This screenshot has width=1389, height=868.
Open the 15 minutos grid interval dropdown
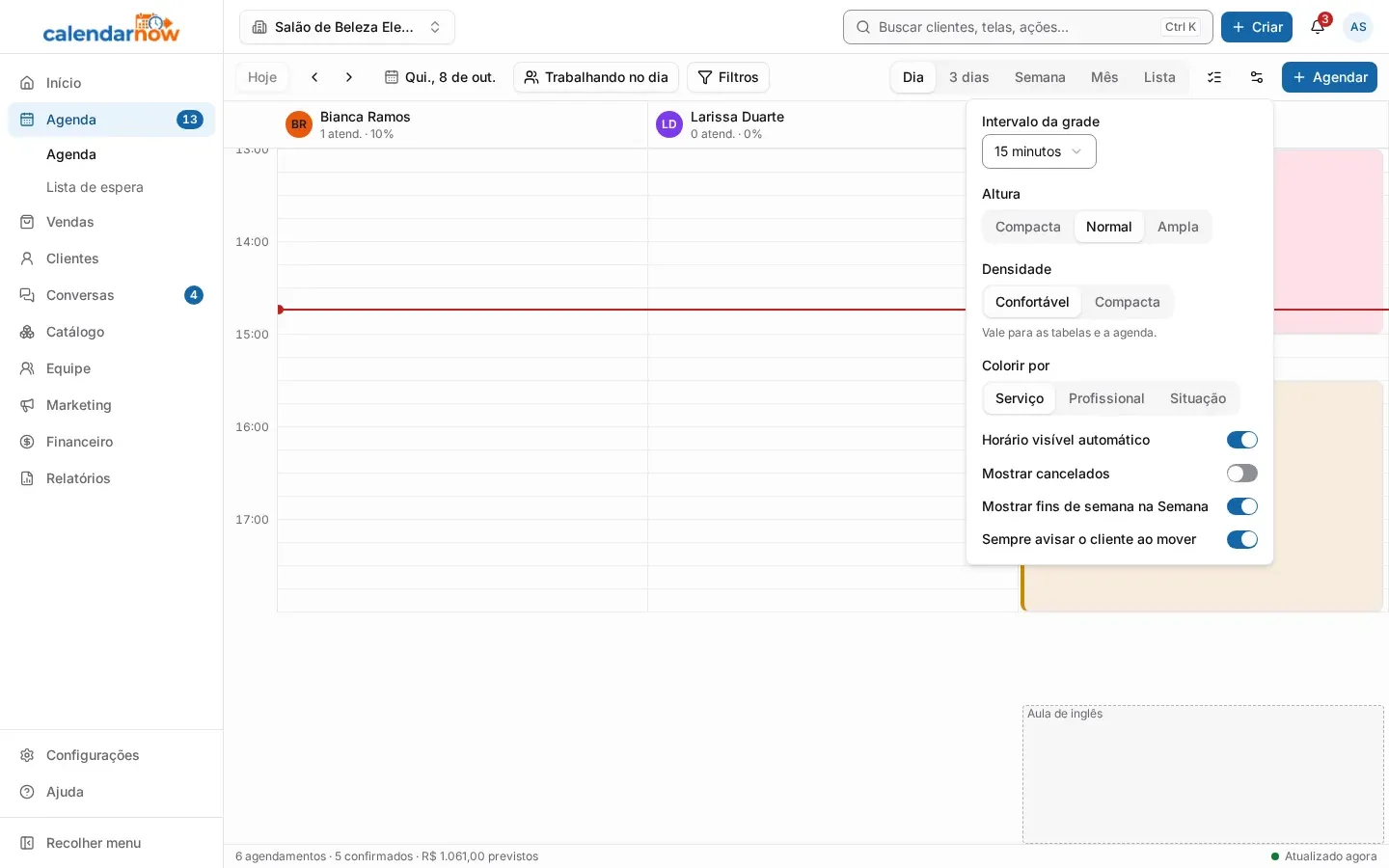[x=1039, y=151]
